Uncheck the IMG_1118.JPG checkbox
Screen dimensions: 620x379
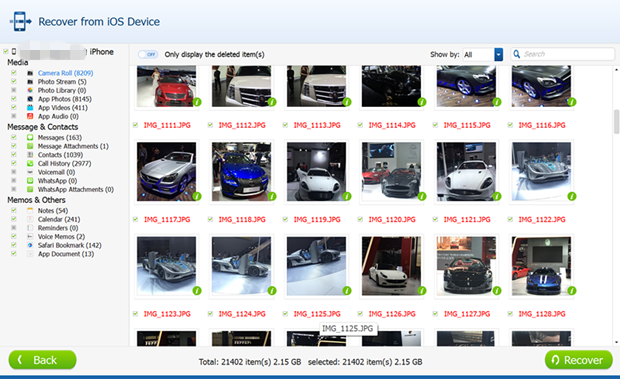pos(210,219)
